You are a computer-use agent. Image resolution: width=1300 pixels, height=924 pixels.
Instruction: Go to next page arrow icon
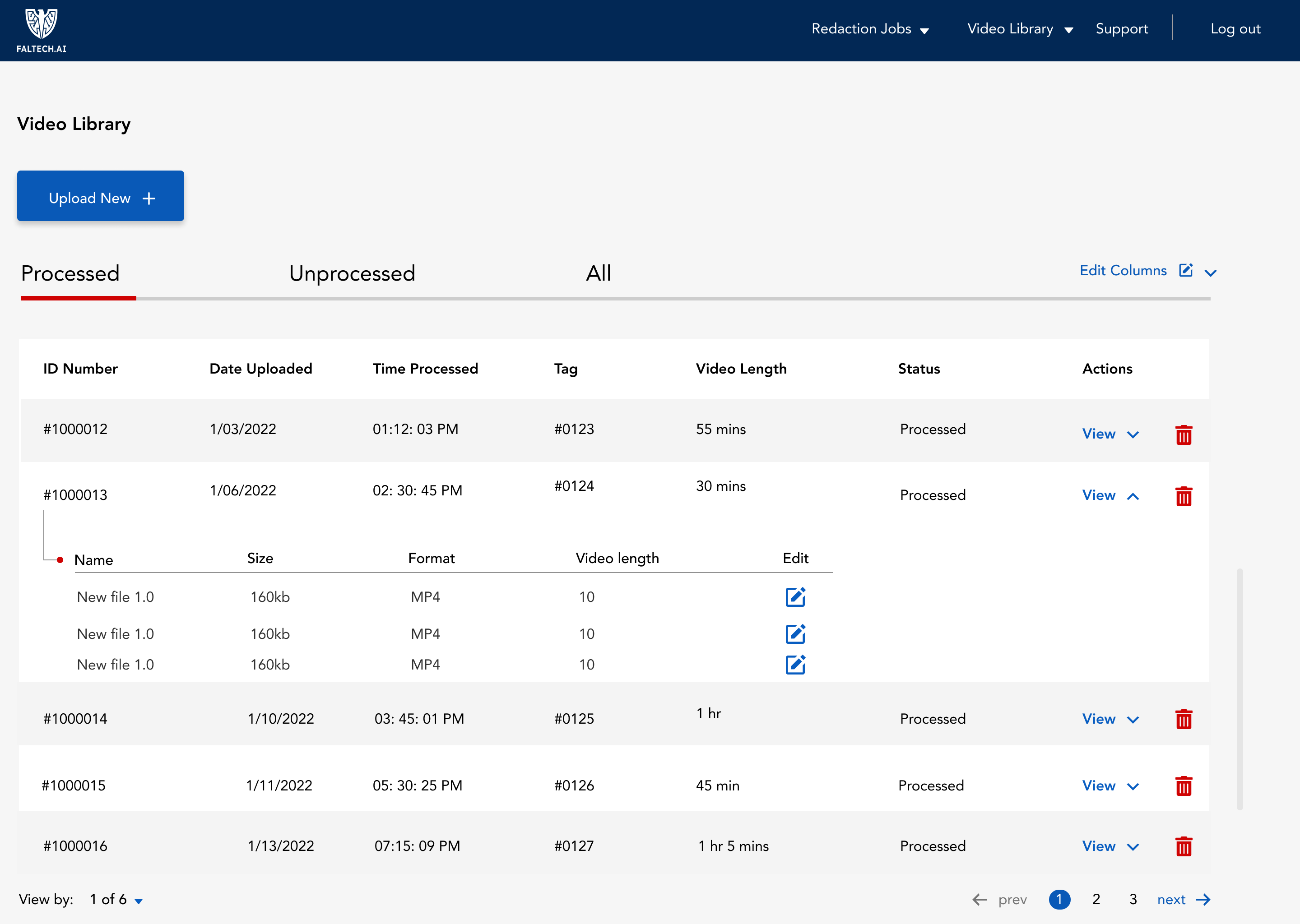(1203, 900)
